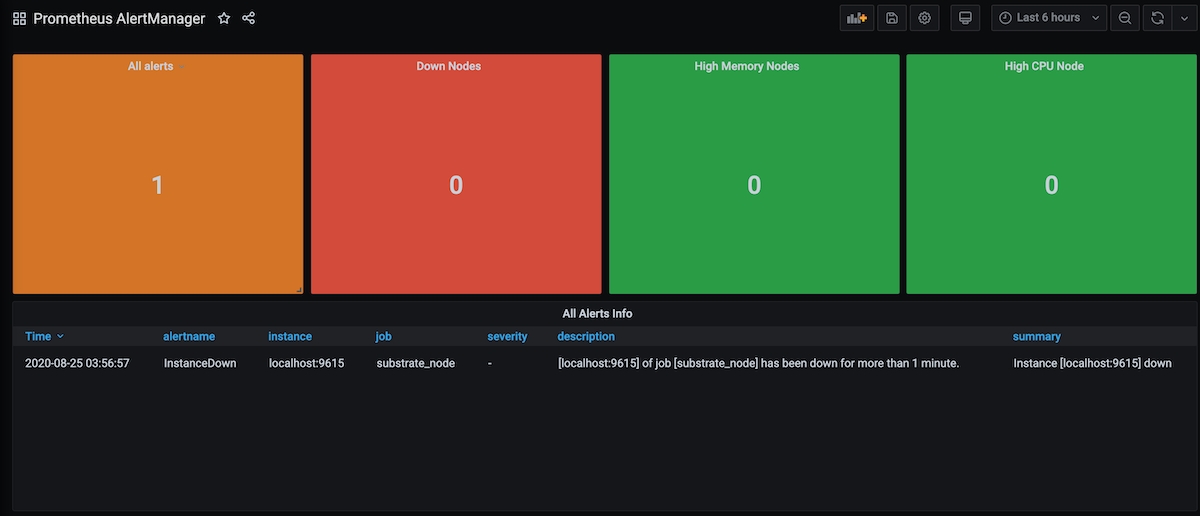Open the All alerts panel title menu
Image resolution: width=1200 pixels, height=516 pixels.
(x=150, y=66)
